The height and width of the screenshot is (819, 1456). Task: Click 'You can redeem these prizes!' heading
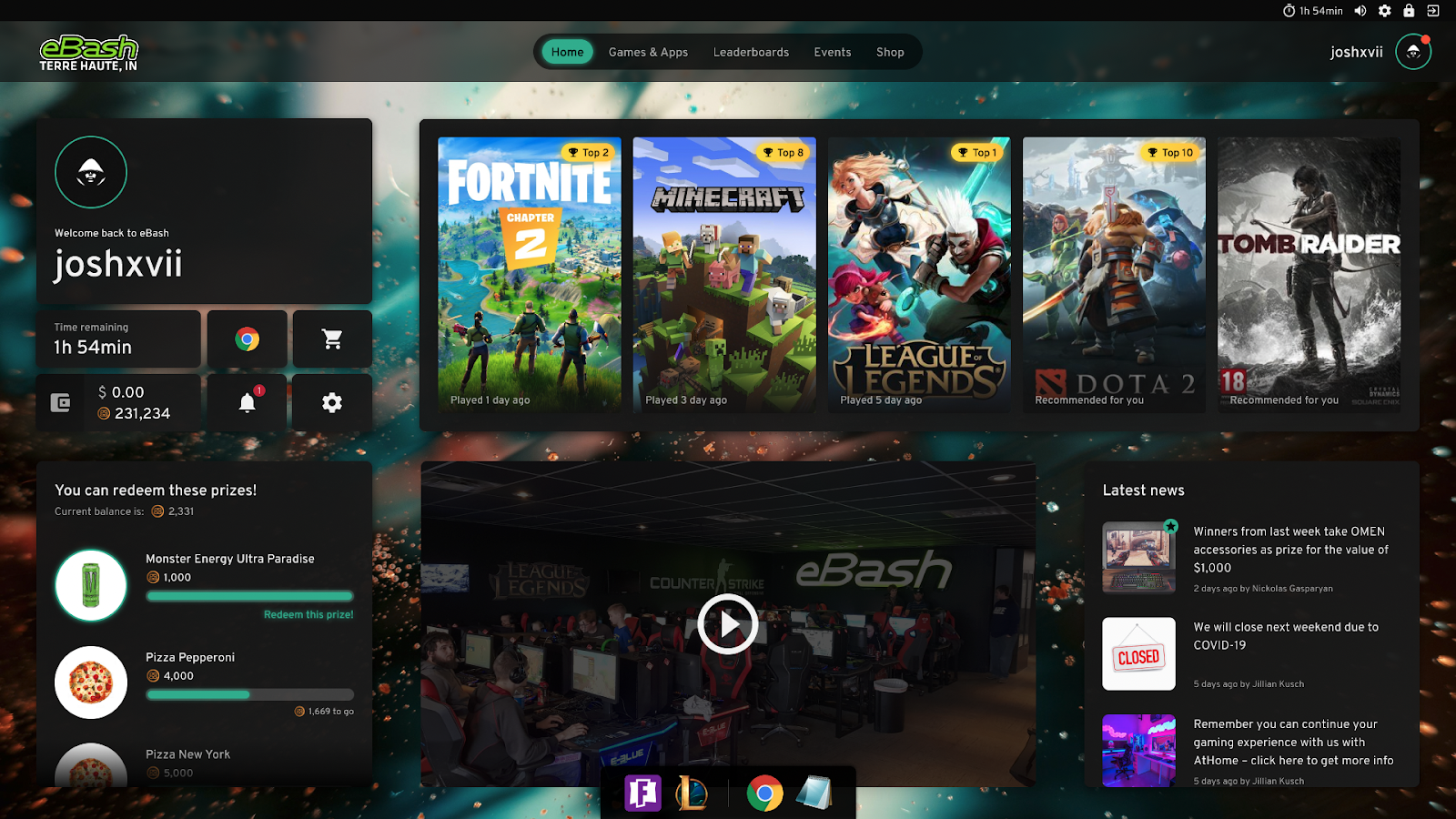point(156,490)
